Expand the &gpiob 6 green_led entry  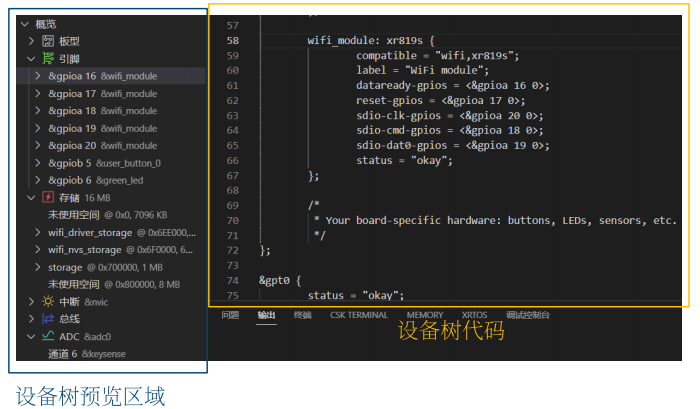coord(38,180)
